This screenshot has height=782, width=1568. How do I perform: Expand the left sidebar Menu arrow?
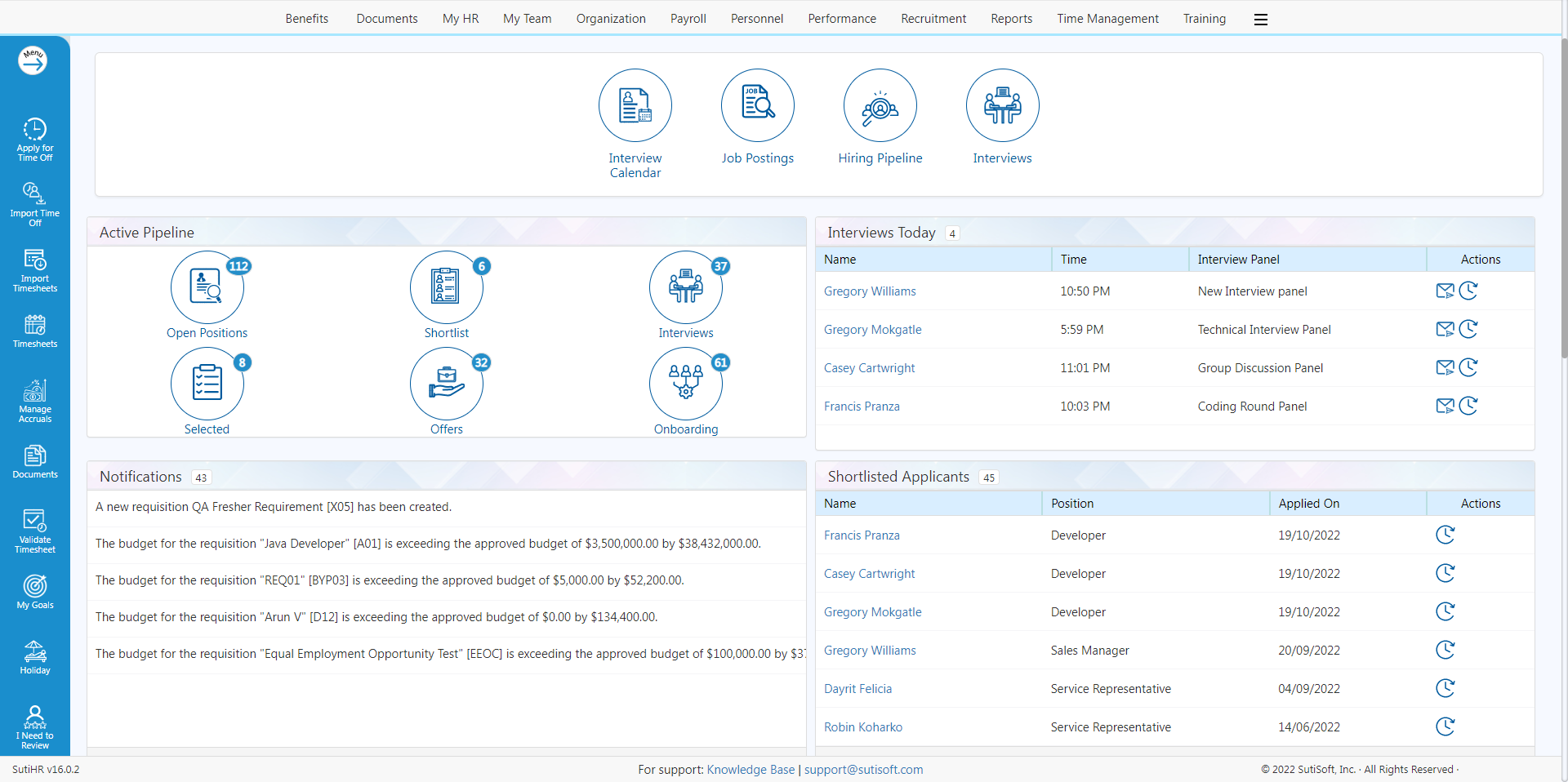pyautogui.click(x=33, y=60)
